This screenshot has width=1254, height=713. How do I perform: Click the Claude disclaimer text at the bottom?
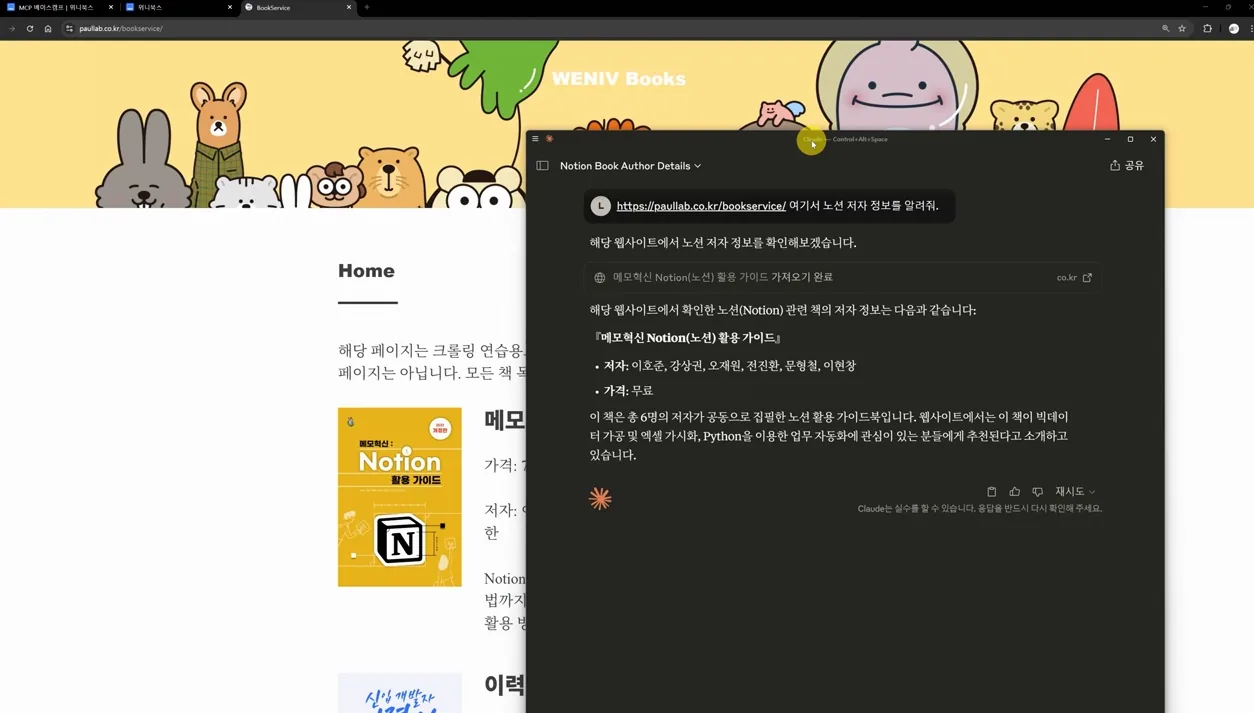(x=979, y=509)
